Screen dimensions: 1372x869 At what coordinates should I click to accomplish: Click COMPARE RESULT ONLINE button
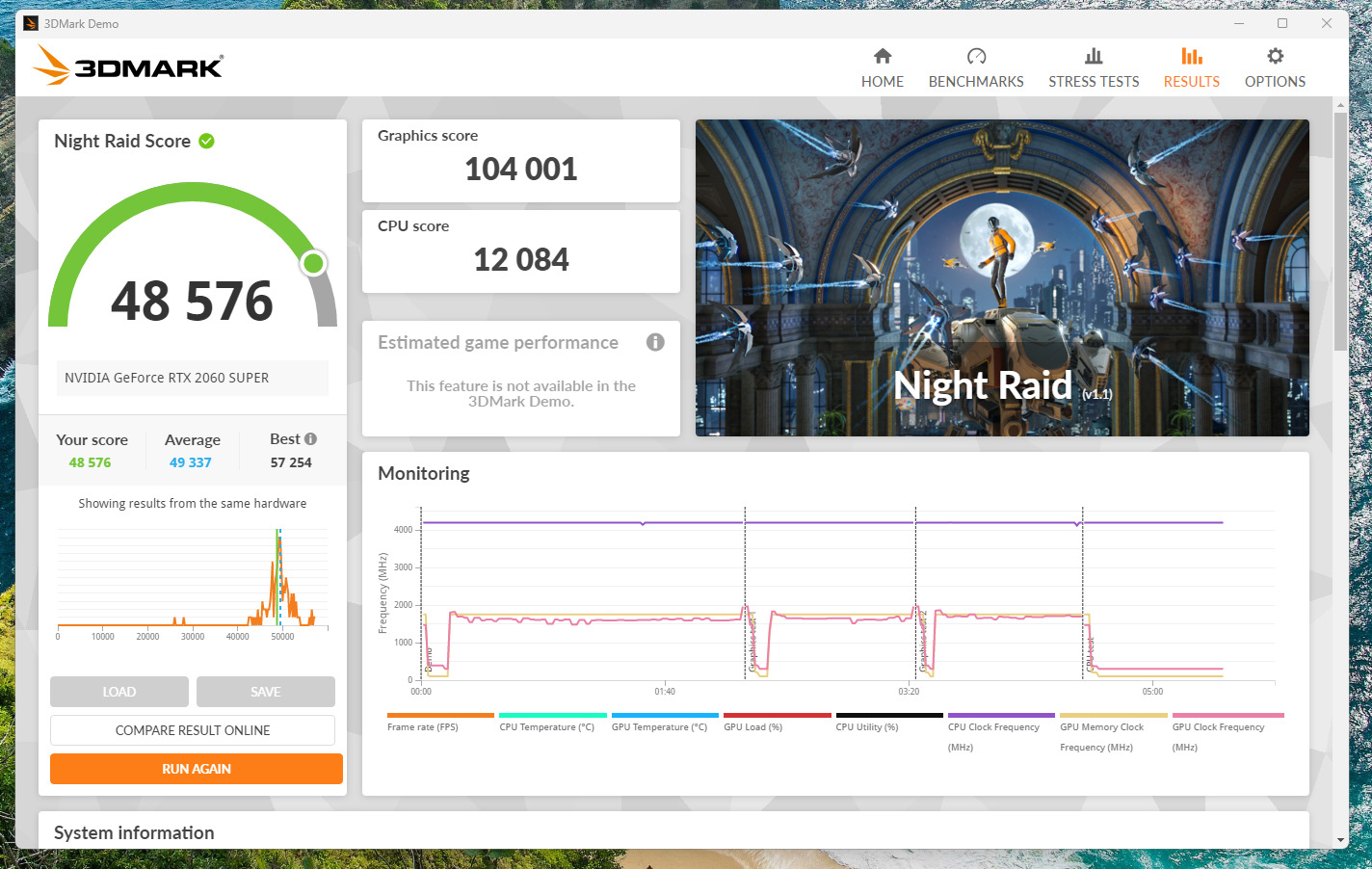point(193,730)
